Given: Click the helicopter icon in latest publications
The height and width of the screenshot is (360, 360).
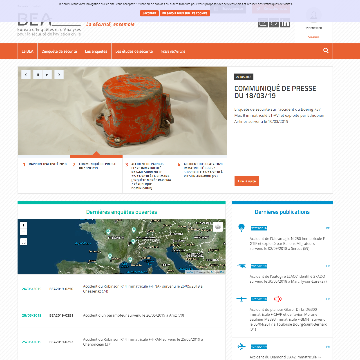Looking at the screenshot, I should pos(241,266).
